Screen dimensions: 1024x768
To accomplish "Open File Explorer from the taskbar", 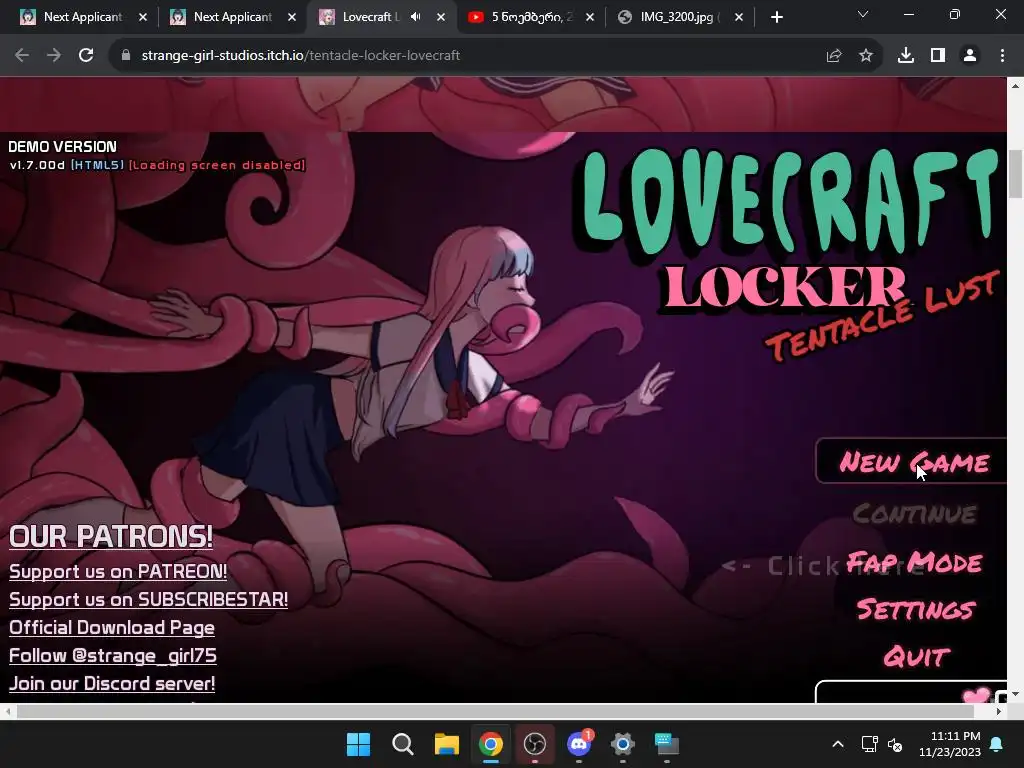I will [x=447, y=744].
